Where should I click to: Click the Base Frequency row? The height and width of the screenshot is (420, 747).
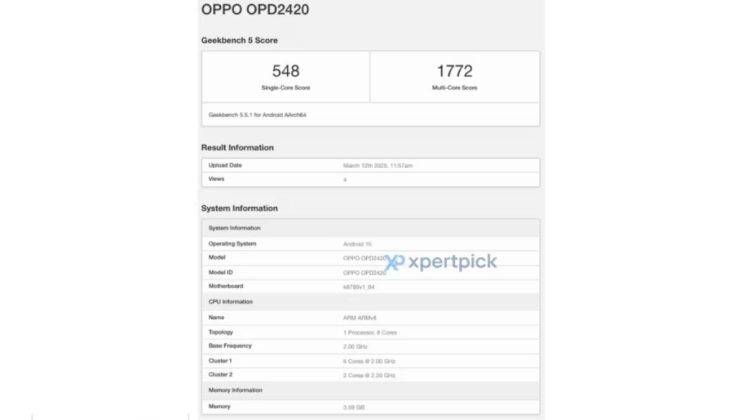click(x=370, y=345)
